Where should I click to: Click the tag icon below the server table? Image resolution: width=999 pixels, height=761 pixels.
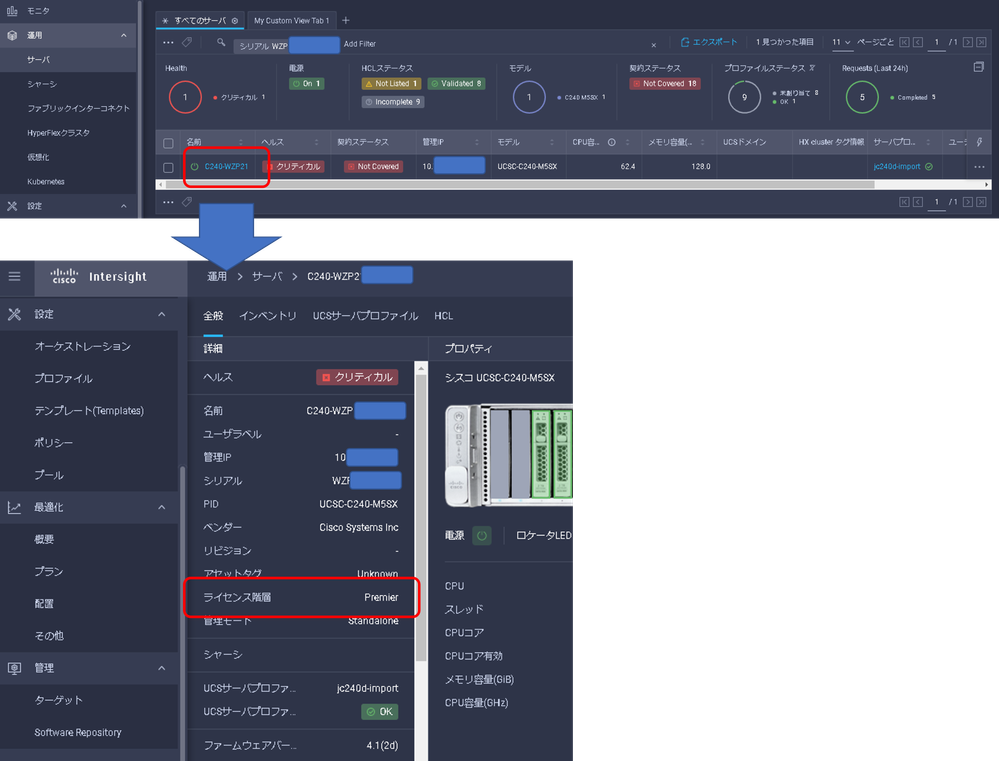click(x=187, y=202)
